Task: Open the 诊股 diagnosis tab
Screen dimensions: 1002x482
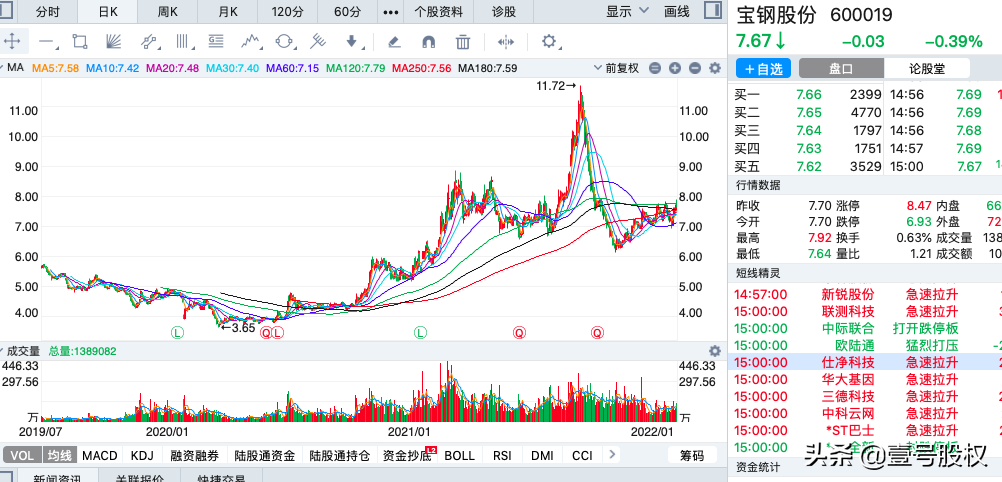Action: [x=504, y=12]
